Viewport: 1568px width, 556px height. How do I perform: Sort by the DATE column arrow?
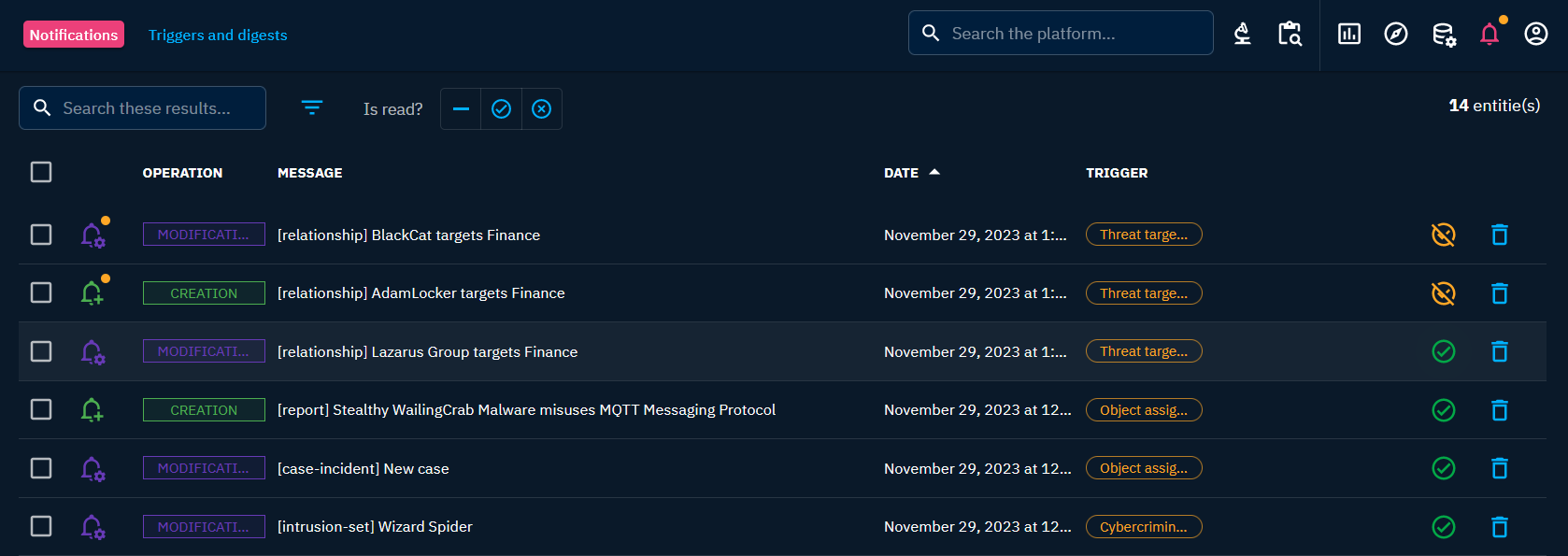tap(934, 172)
